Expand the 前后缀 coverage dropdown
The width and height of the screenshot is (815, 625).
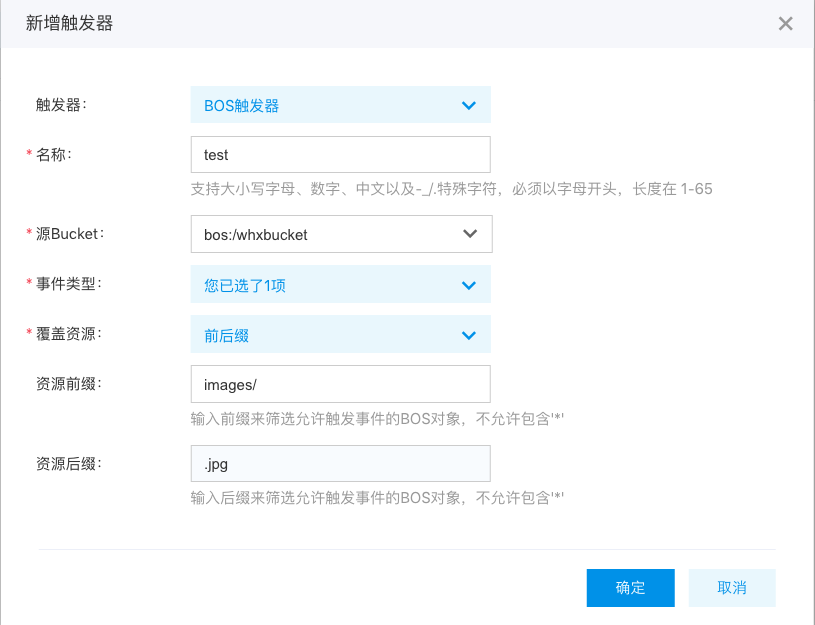340,334
